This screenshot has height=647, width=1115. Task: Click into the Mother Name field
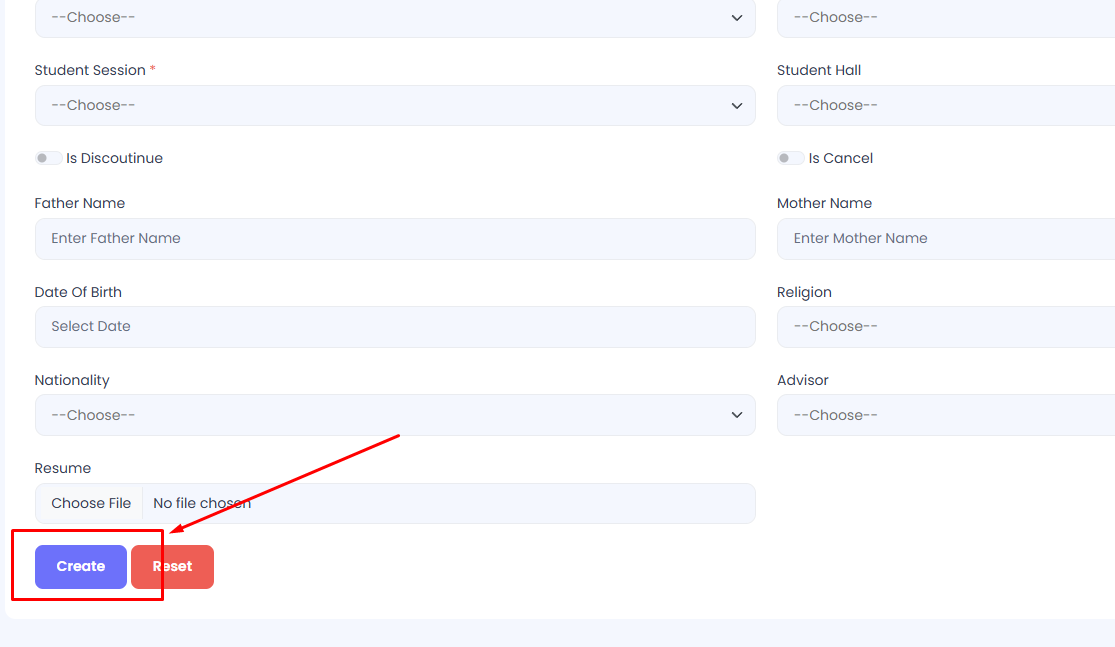[945, 239]
